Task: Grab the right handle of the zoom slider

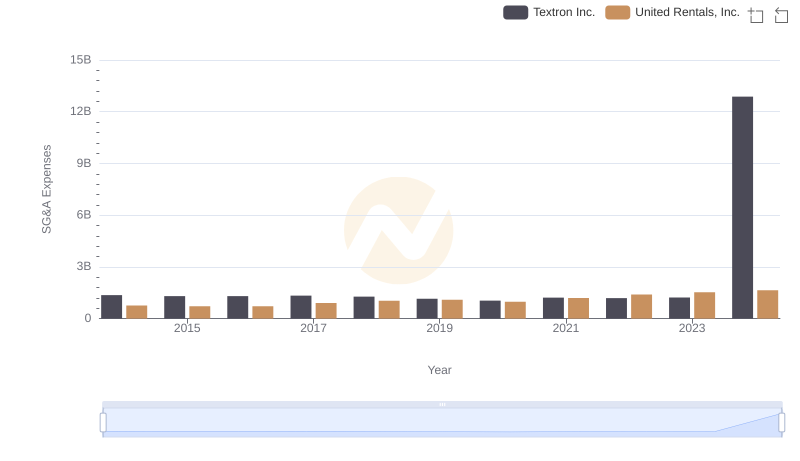Action: tap(782, 423)
